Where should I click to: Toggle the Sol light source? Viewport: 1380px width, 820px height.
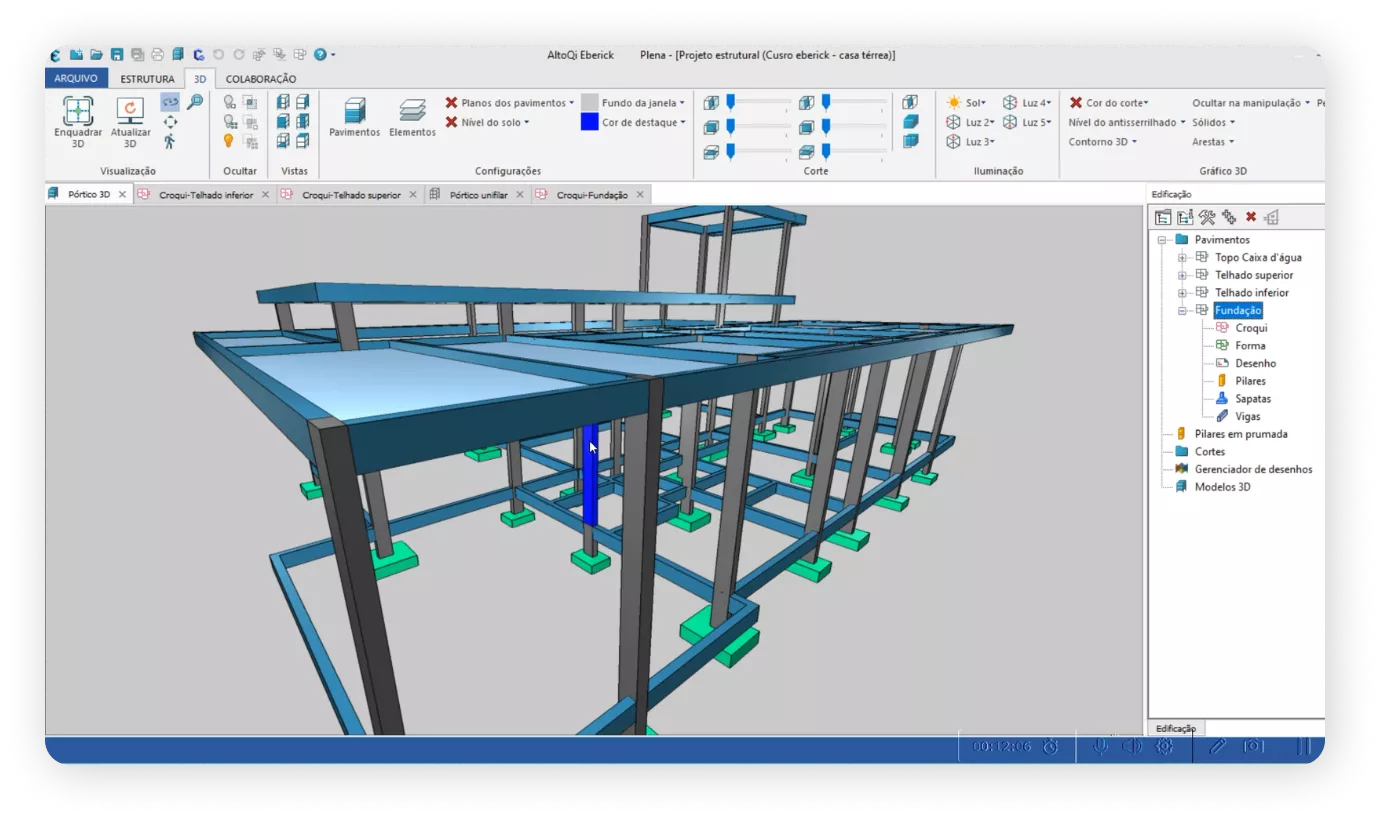(966, 103)
